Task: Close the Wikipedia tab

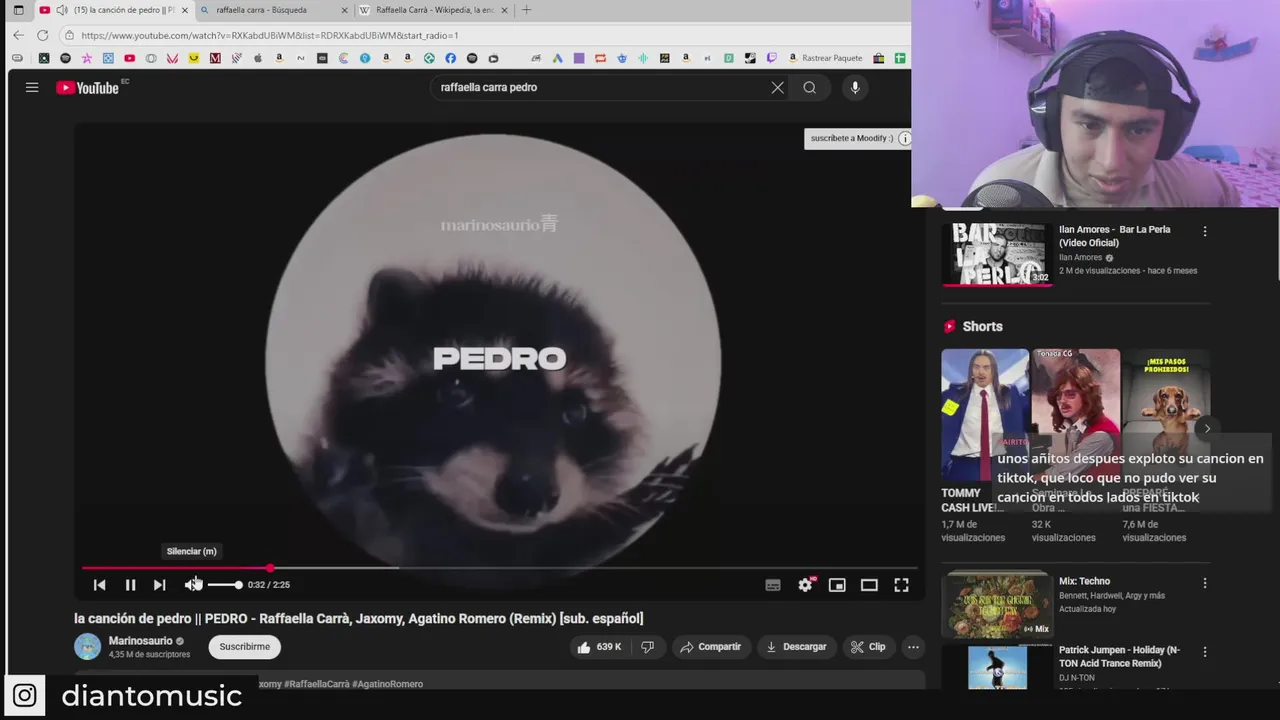Action: [x=504, y=10]
